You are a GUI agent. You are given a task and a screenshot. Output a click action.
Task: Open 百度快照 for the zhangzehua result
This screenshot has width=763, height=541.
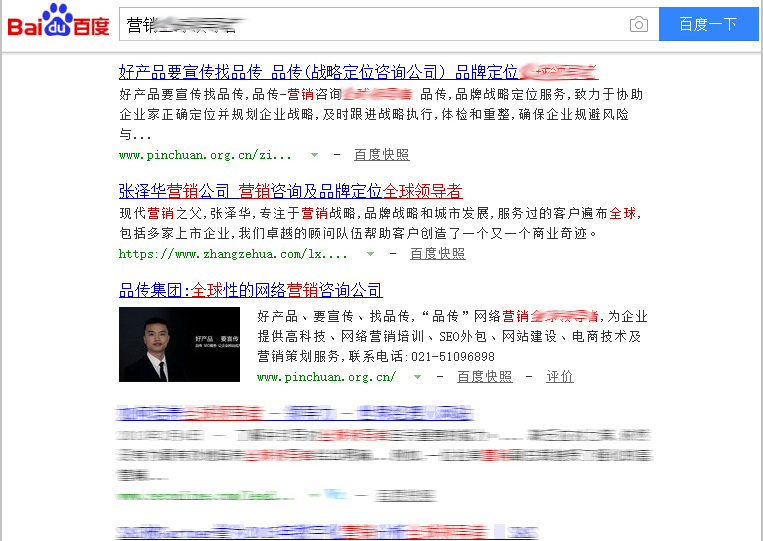pos(438,253)
